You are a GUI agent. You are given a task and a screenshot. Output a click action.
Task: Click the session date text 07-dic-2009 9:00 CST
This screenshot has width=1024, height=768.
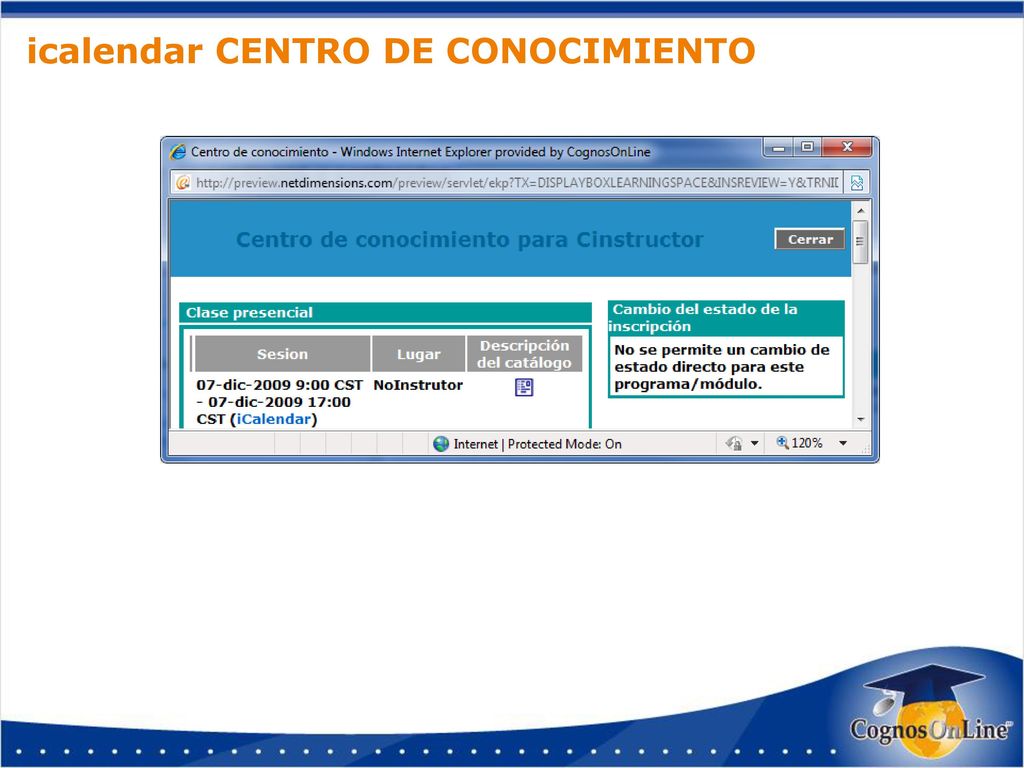click(x=280, y=385)
